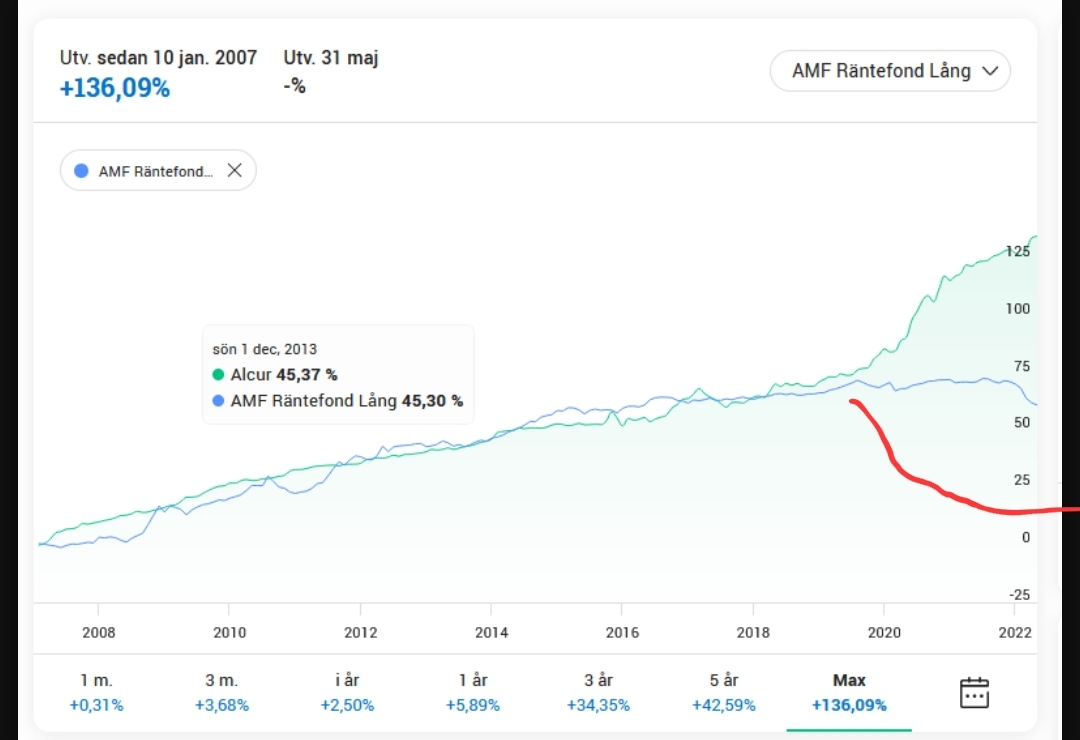Click the dropdown chevron arrow
The width and height of the screenshot is (1080, 740).
point(991,71)
